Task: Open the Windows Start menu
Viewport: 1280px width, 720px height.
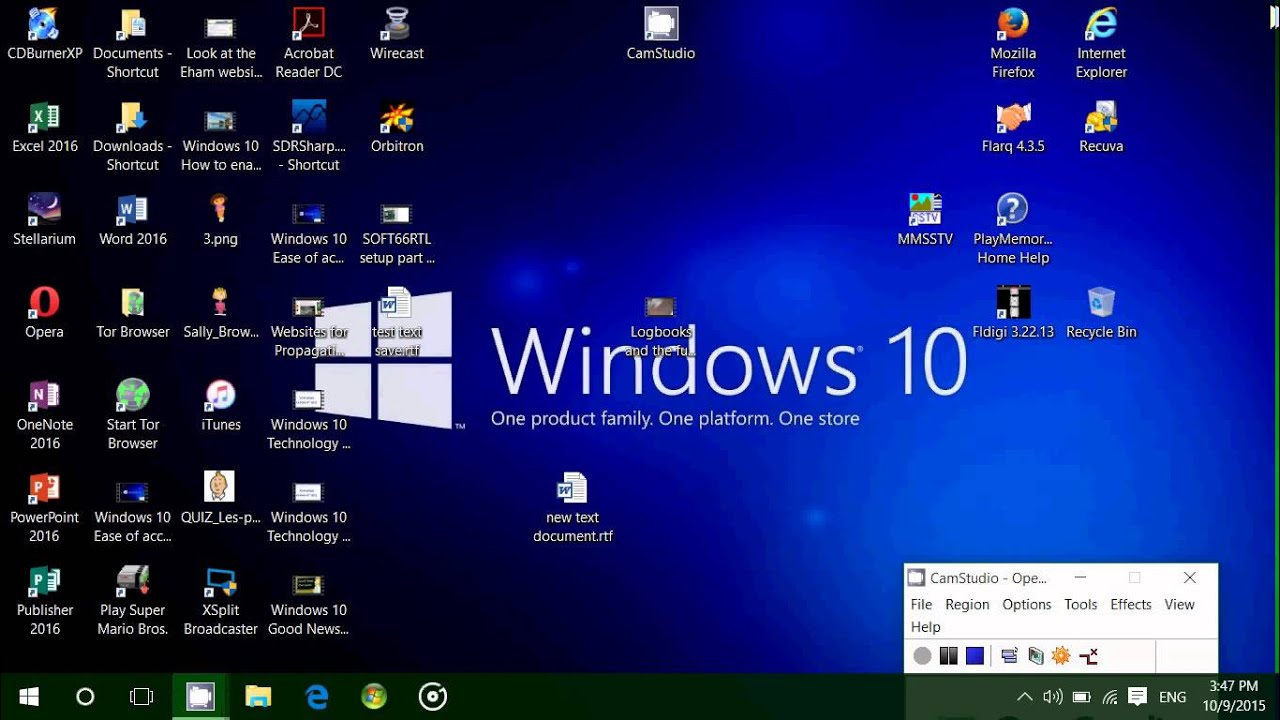Action: [28, 696]
